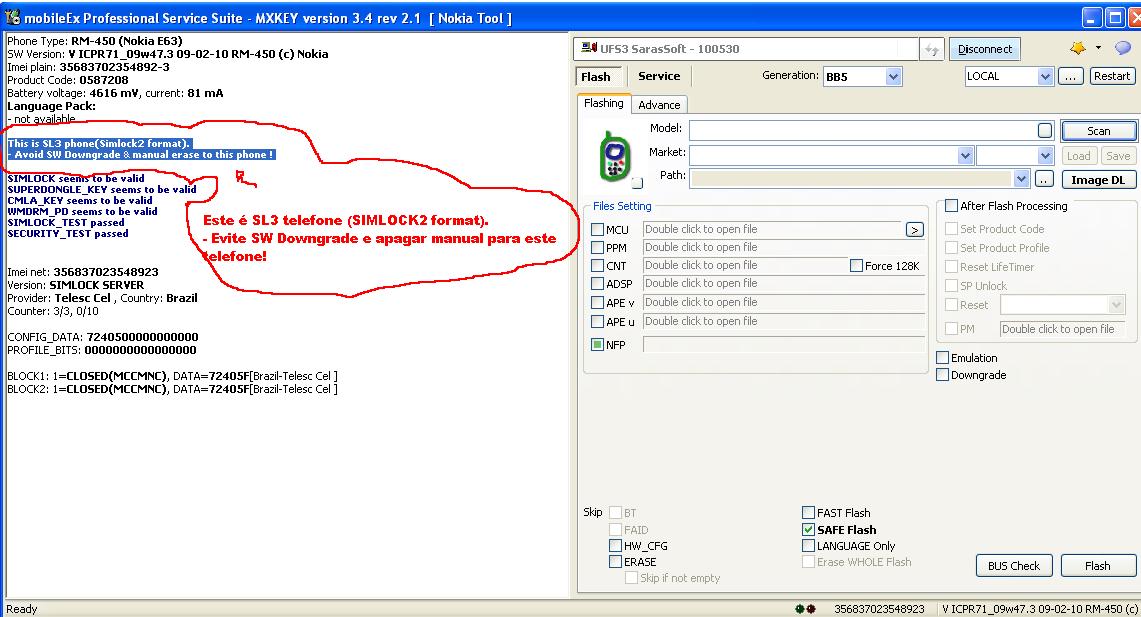
Task: Click the Image DL button
Action: [1098, 180]
